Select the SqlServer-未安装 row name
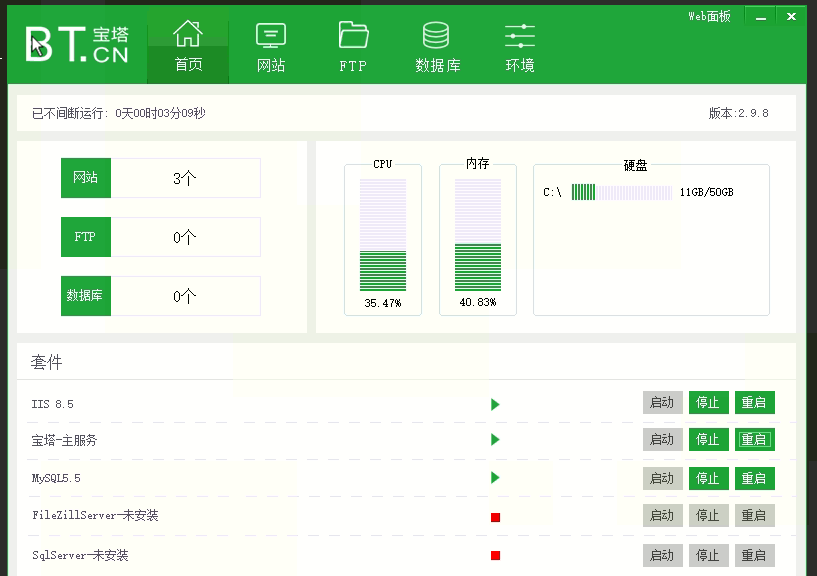 80,555
